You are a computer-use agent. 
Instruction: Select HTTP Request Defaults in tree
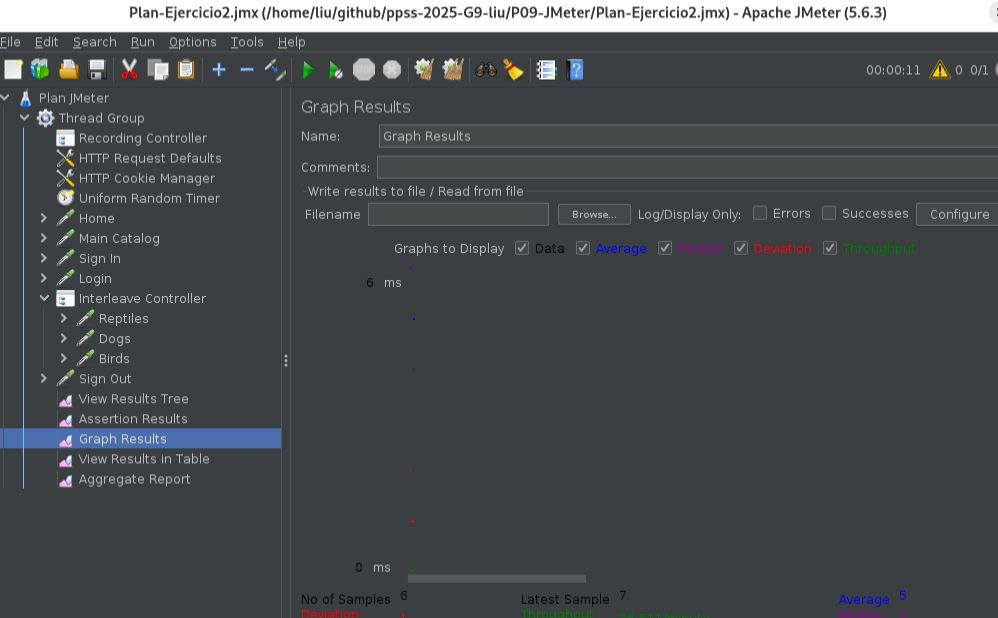(x=150, y=158)
